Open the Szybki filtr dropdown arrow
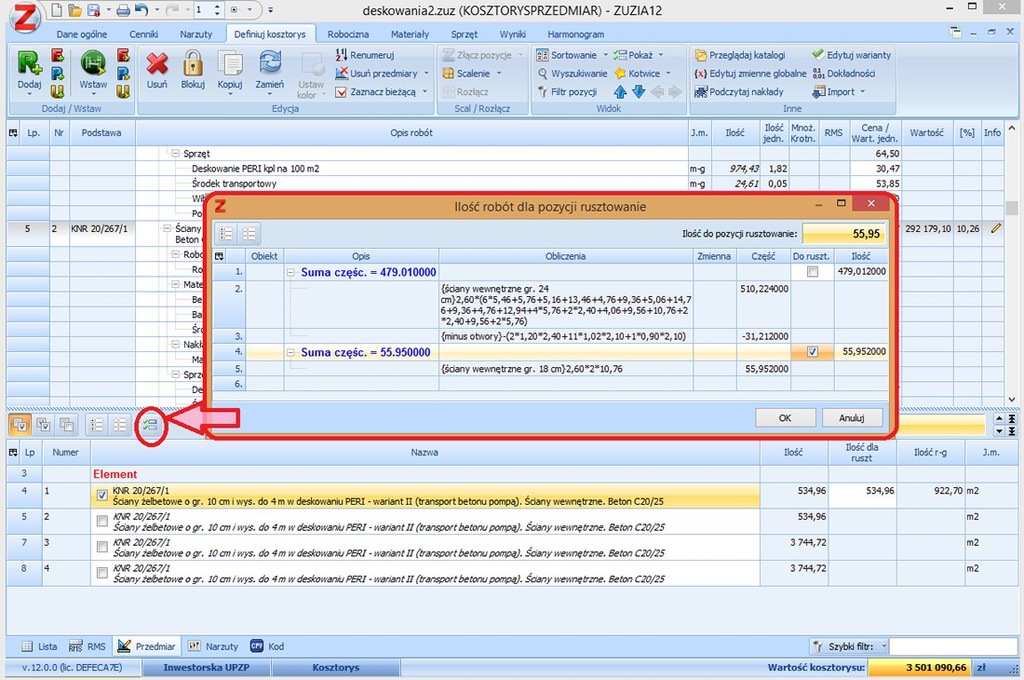This screenshot has width=1024, height=680. (x=884, y=646)
